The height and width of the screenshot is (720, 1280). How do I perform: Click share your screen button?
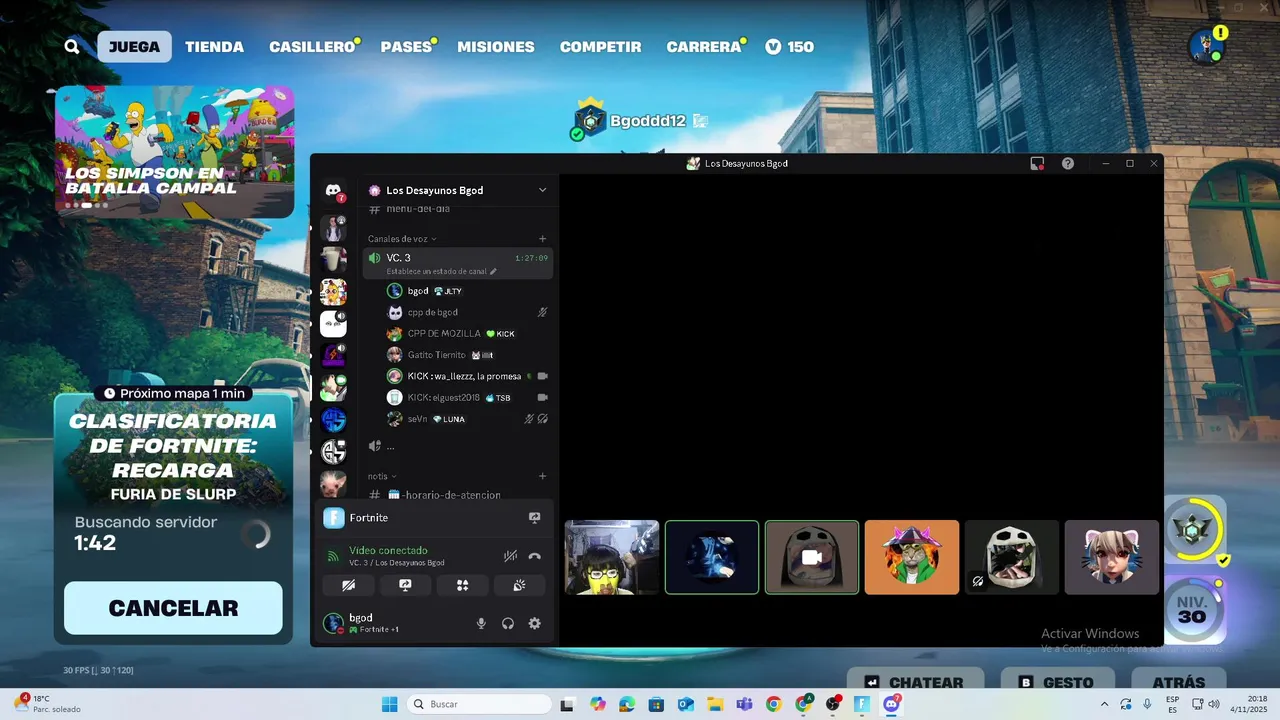(405, 585)
